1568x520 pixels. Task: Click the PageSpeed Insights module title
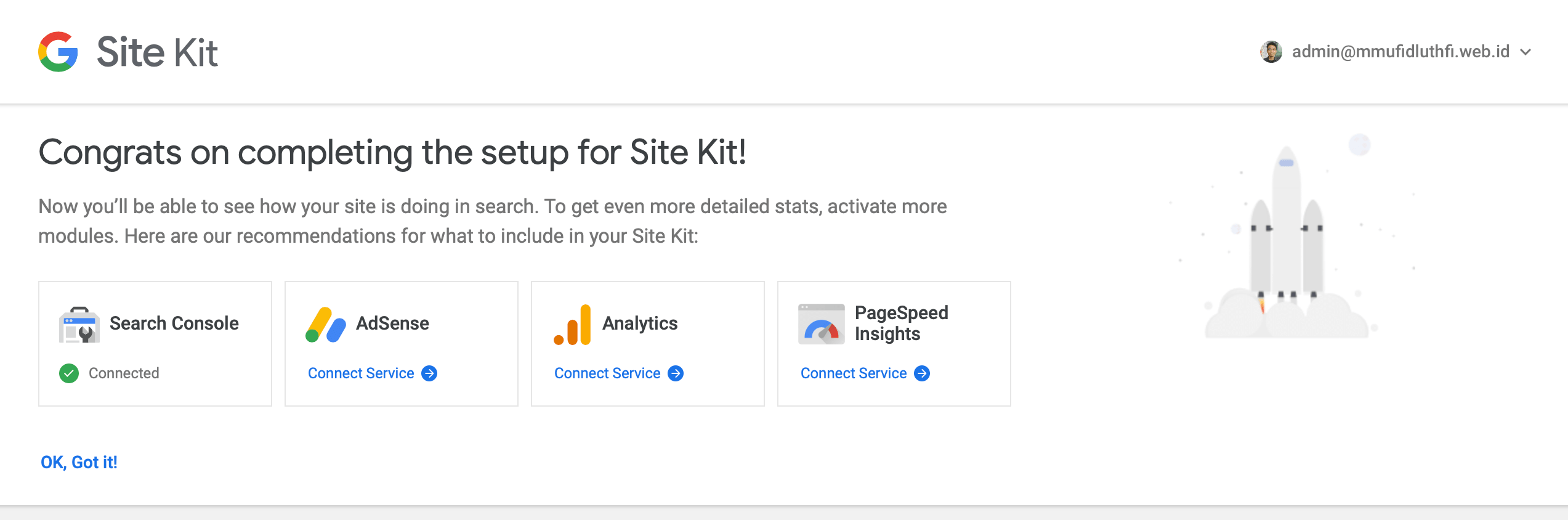pyautogui.click(x=901, y=323)
